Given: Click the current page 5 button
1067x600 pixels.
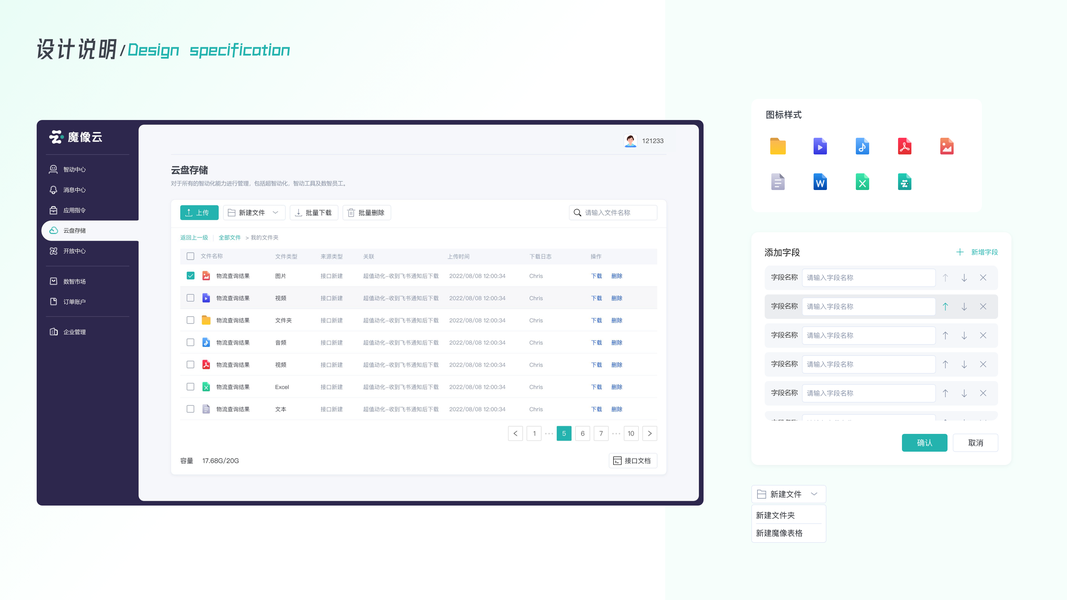Looking at the screenshot, I should coord(564,433).
